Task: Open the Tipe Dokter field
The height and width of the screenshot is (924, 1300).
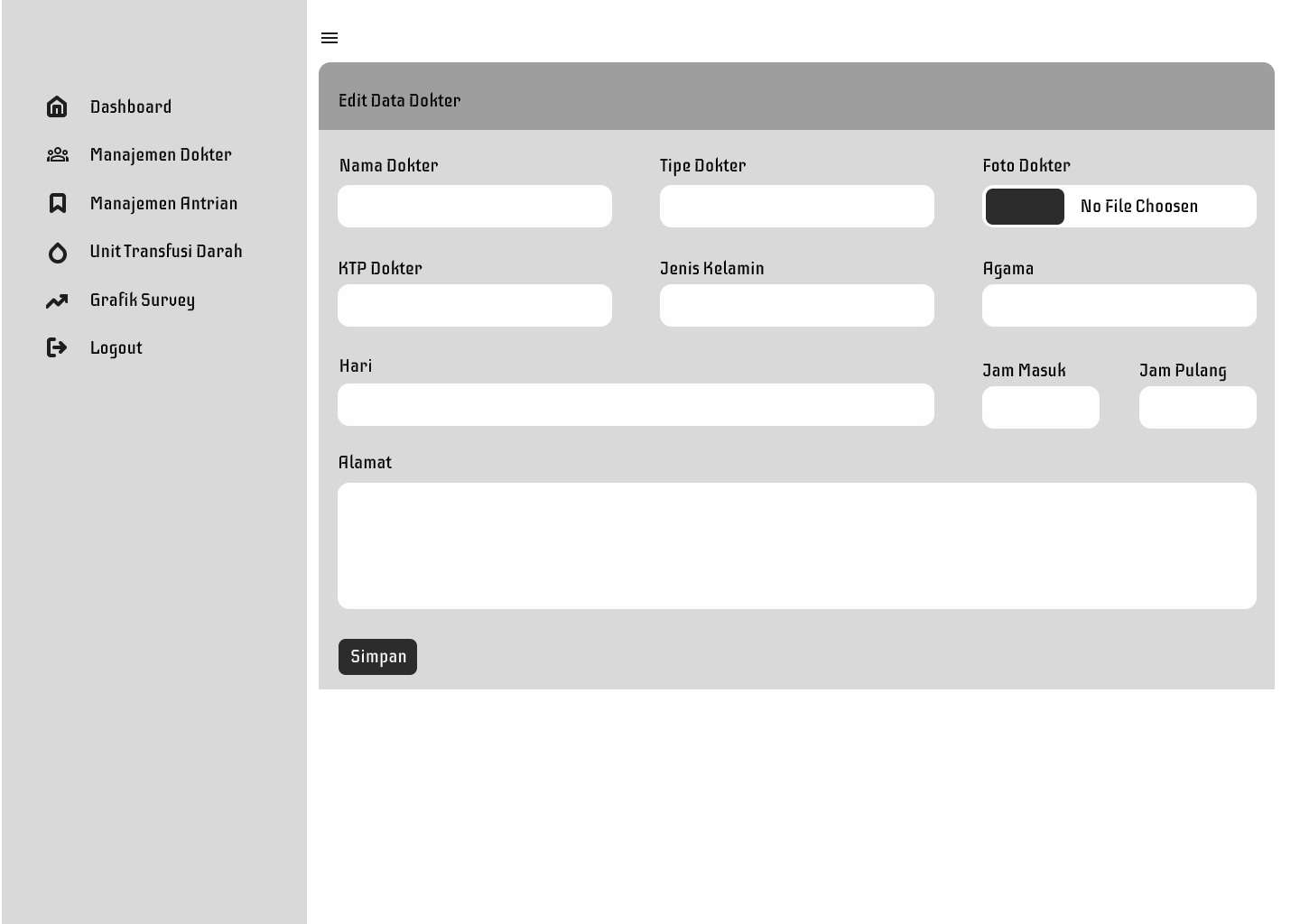Action: coord(796,207)
